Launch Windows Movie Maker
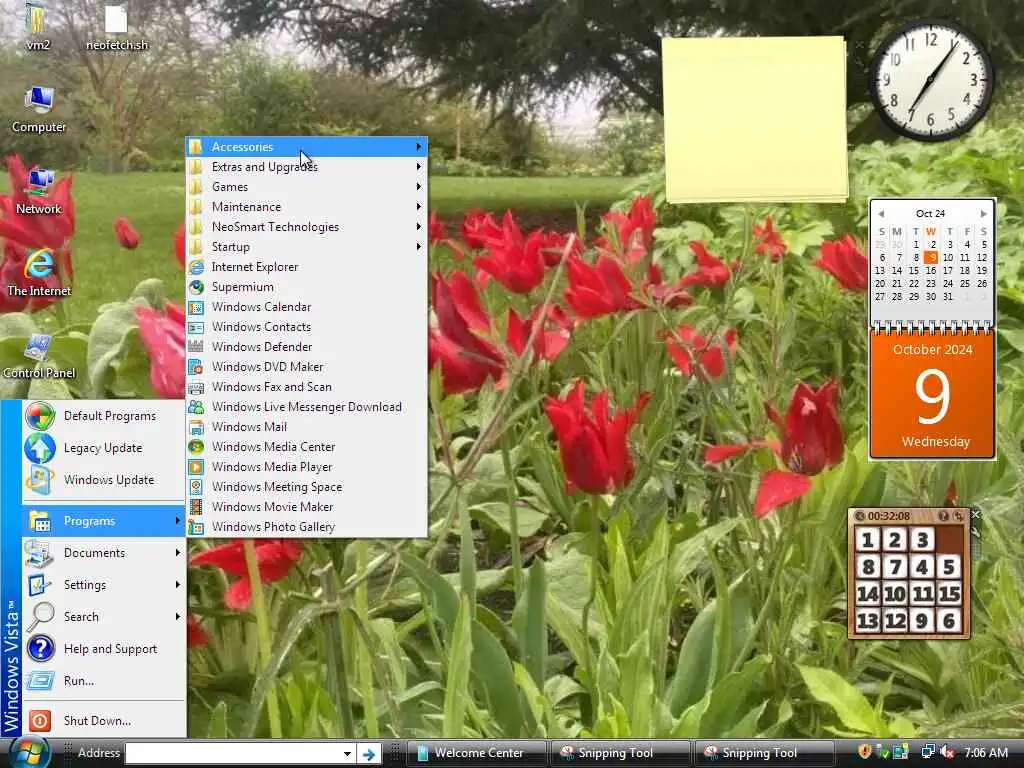Screen dimensions: 1024x768 [x=307, y=507]
